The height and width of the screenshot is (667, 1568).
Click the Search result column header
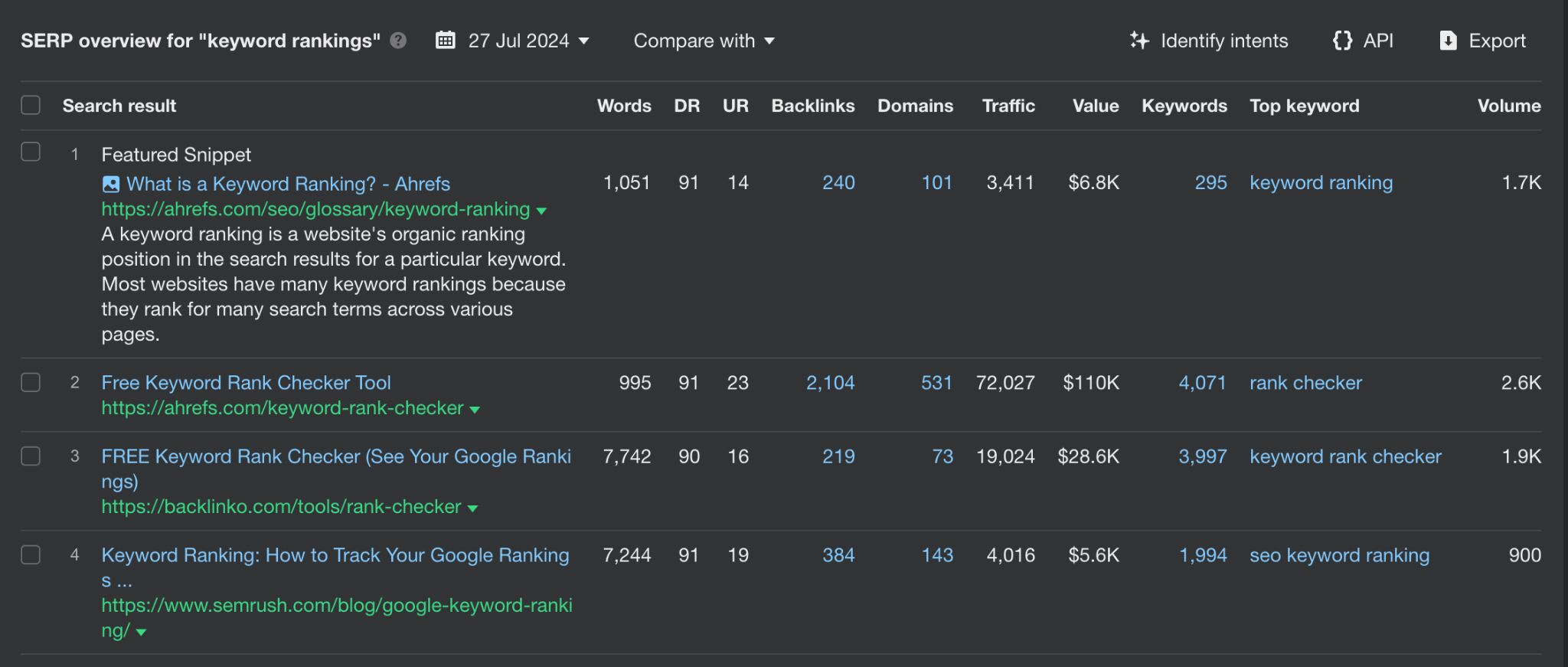coord(119,106)
